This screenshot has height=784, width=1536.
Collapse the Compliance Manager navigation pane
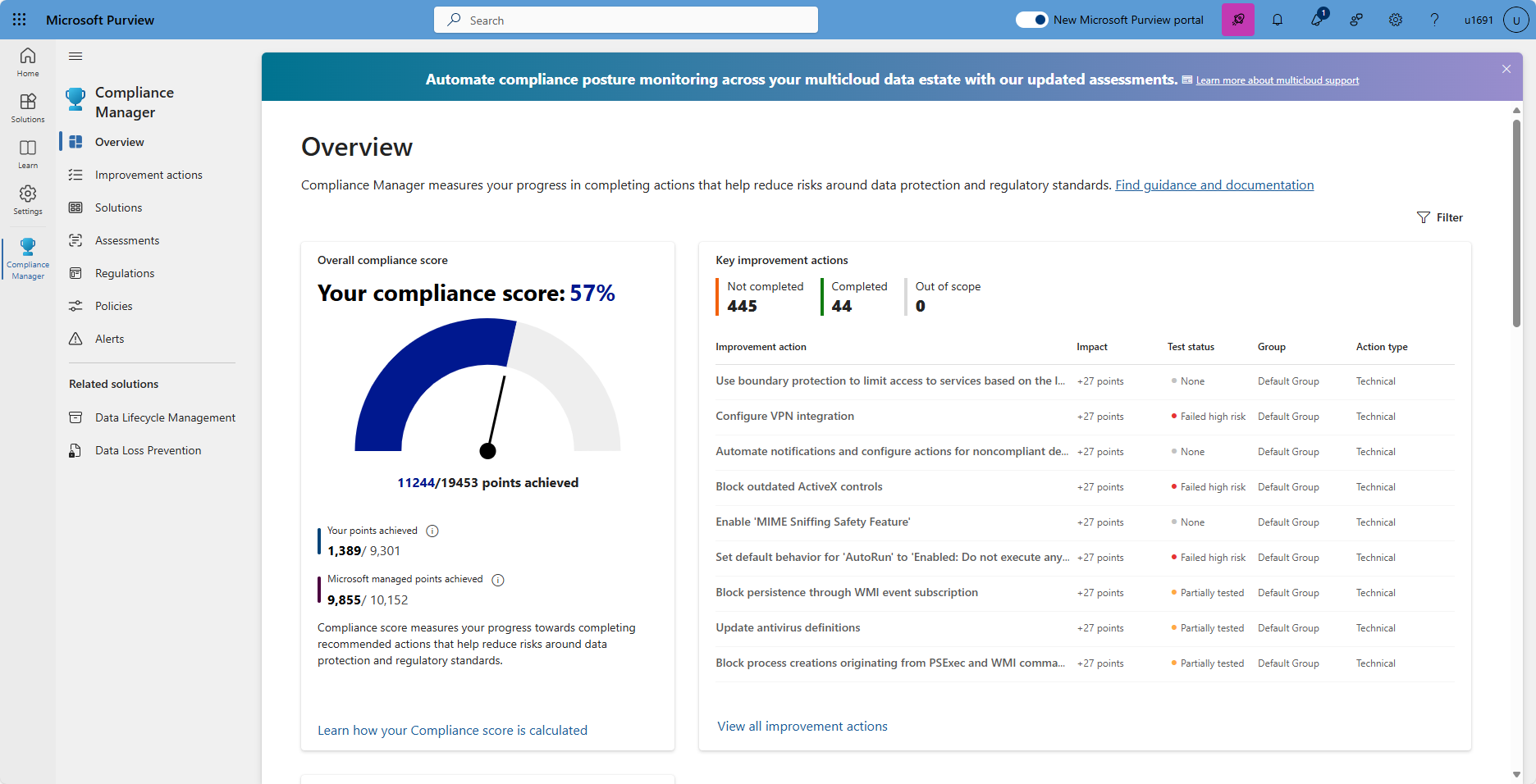pyautogui.click(x=75, y=56)
